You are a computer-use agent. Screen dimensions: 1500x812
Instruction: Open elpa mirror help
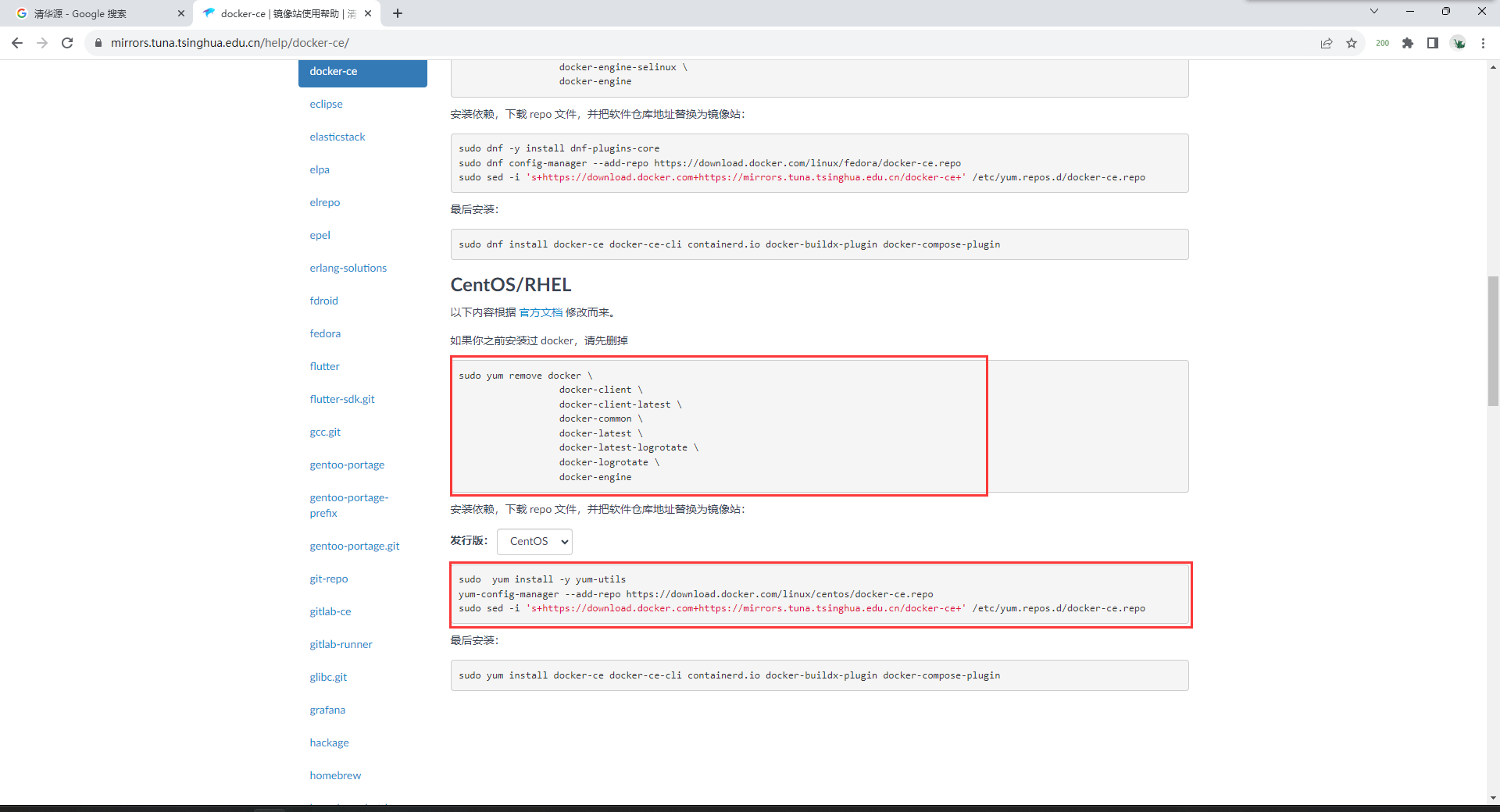click(x=320, y=169)
